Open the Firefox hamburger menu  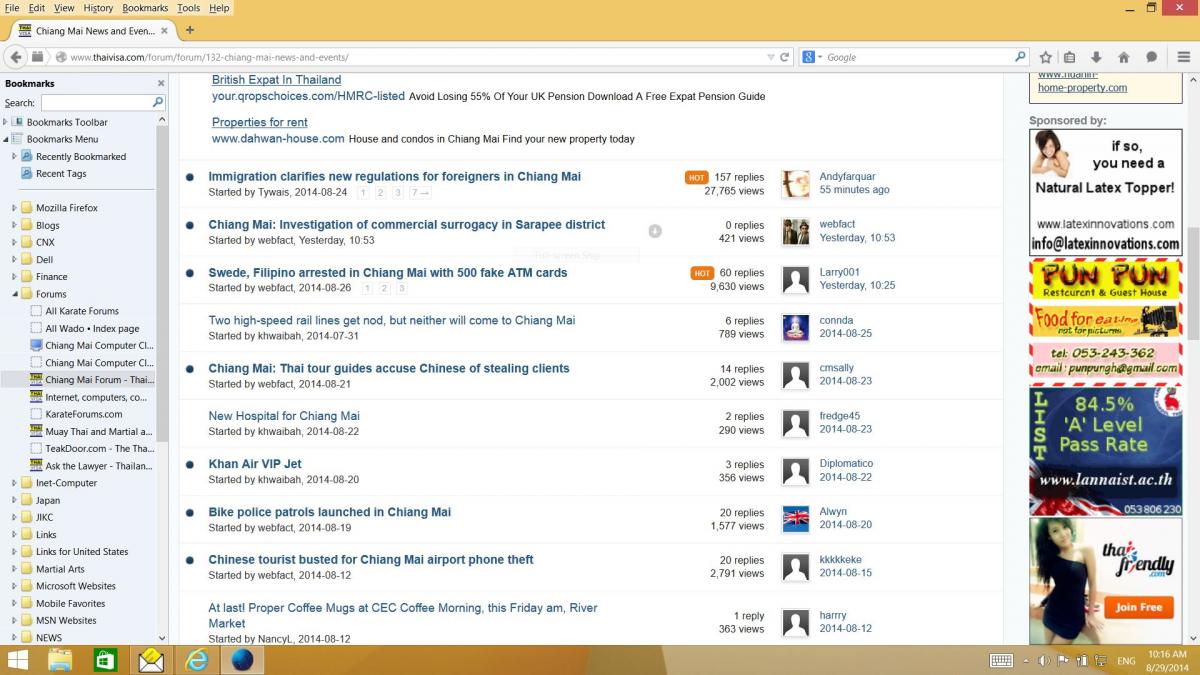coord(1183,57)
